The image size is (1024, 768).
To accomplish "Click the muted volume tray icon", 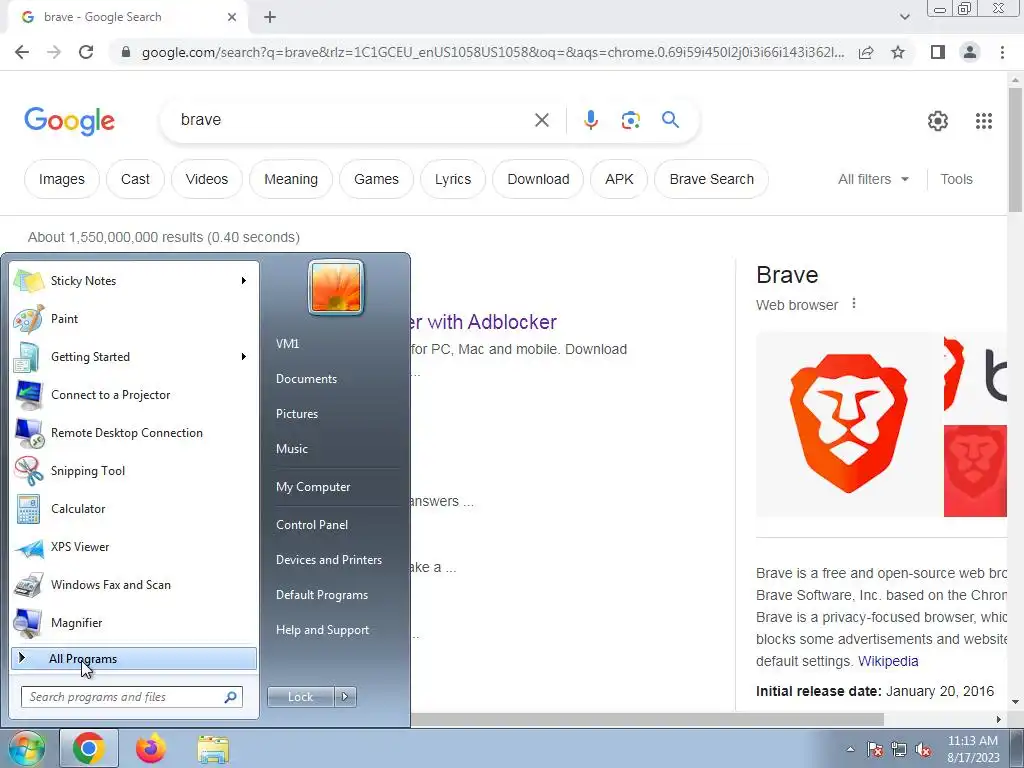I will tap(923, 750).
